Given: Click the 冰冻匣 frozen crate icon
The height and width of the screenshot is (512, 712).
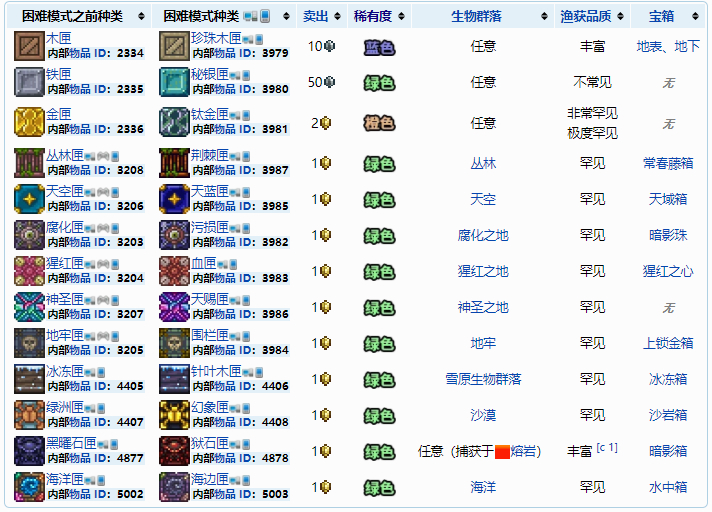Looking at the screenshot, I should (29, 379).
